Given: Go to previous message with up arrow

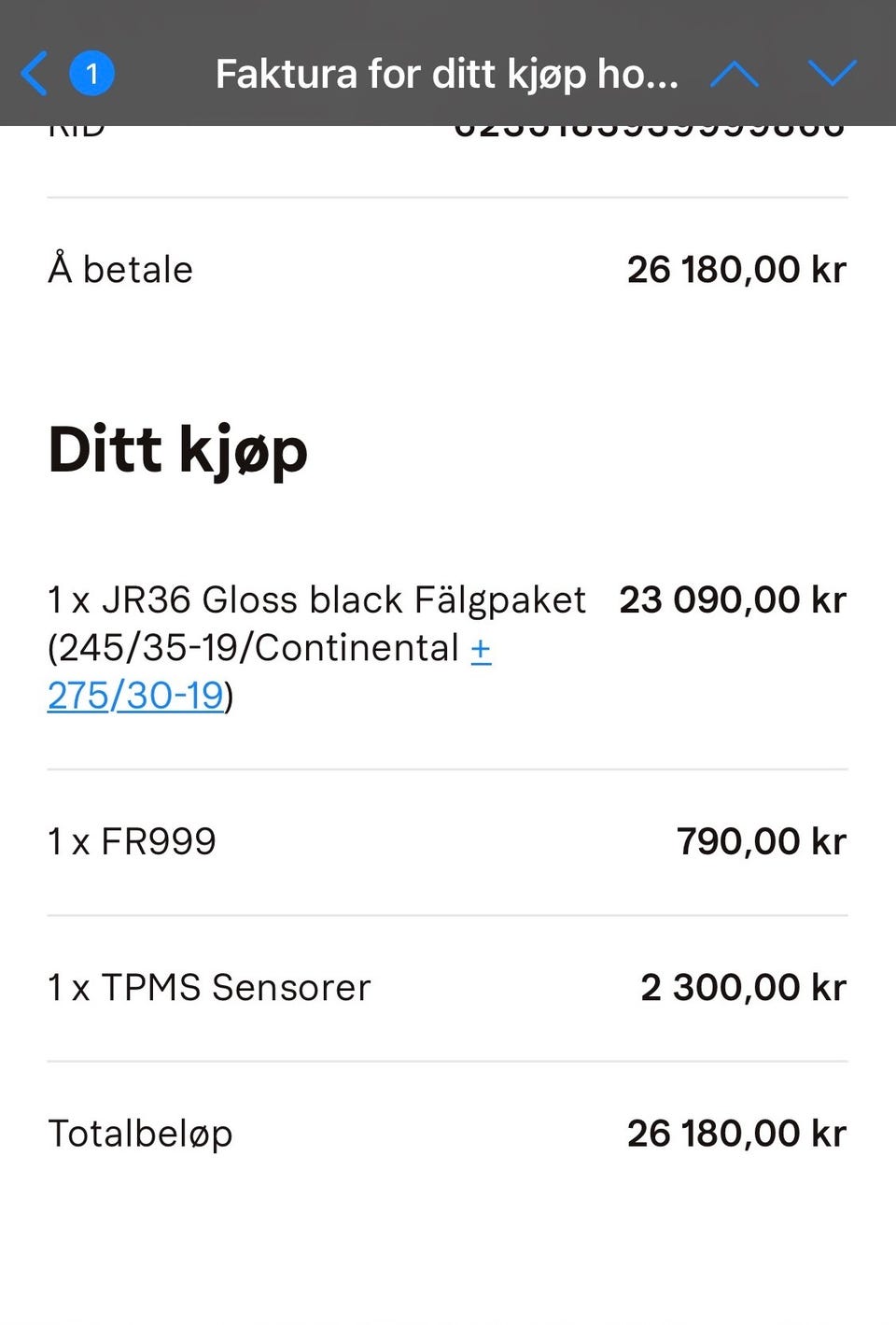Looking at the screenshot, I should 735,73.
